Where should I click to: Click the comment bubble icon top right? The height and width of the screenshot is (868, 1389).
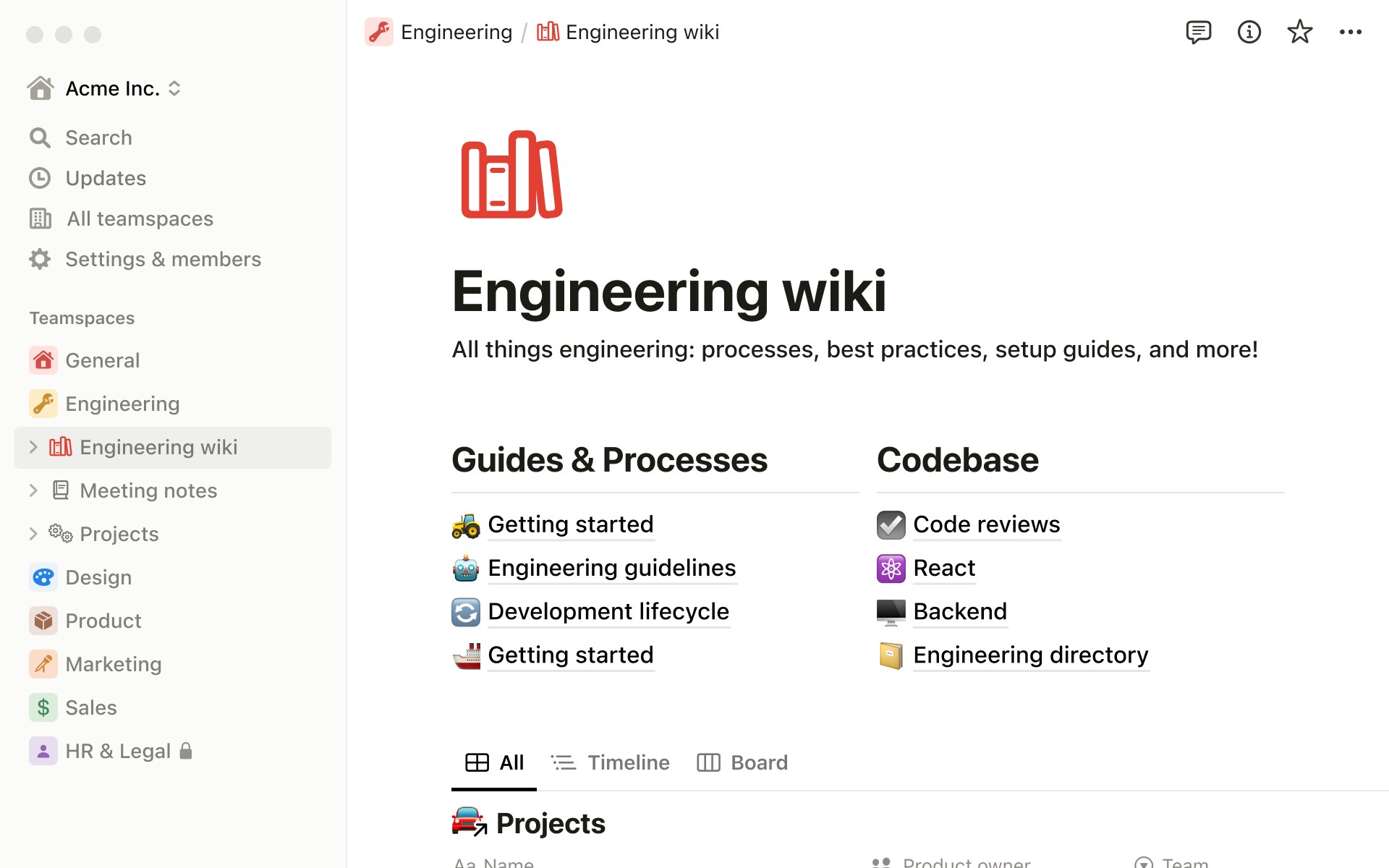point(1197,32)
